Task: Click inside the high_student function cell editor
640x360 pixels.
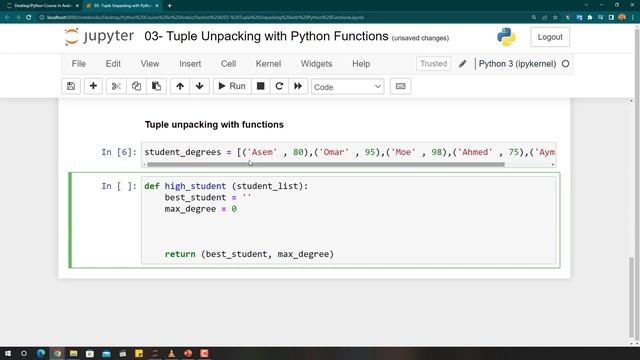Action: (349, 220)
